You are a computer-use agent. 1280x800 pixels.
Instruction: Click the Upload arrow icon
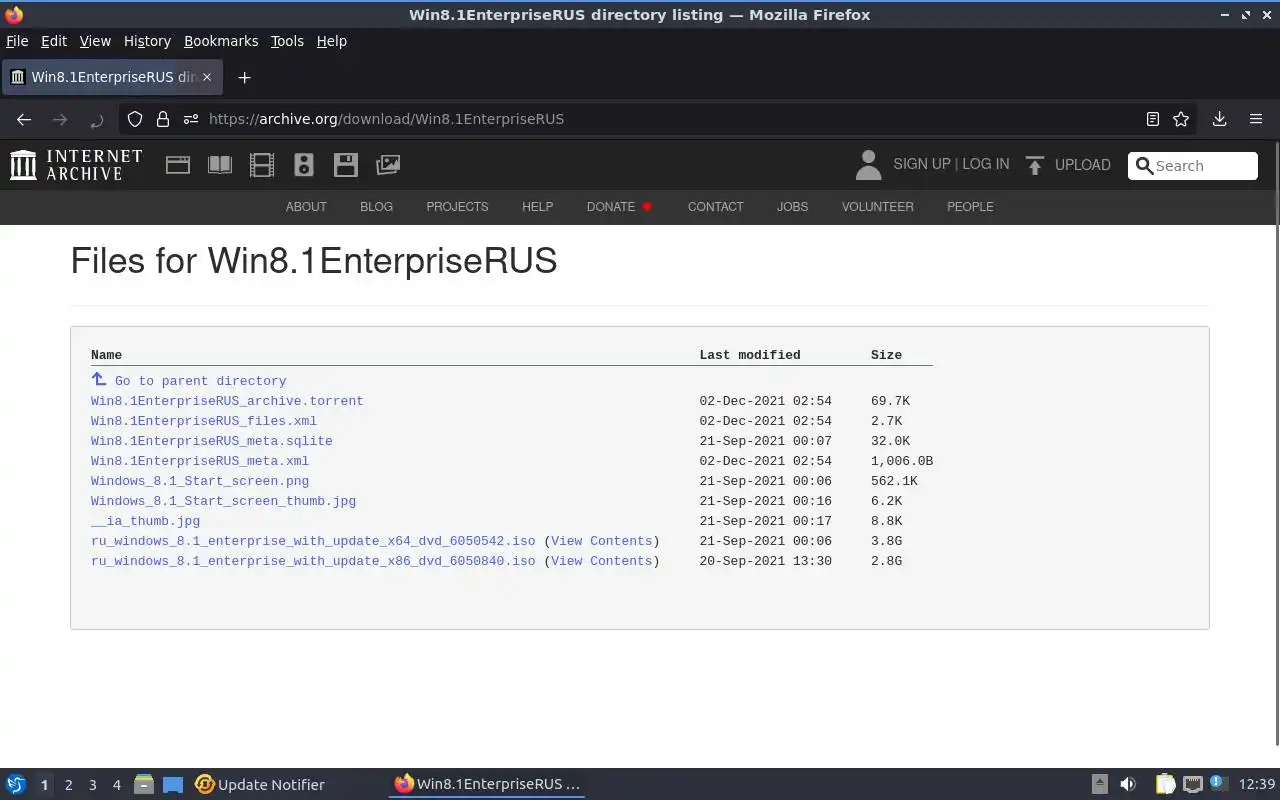point(1035,165)
